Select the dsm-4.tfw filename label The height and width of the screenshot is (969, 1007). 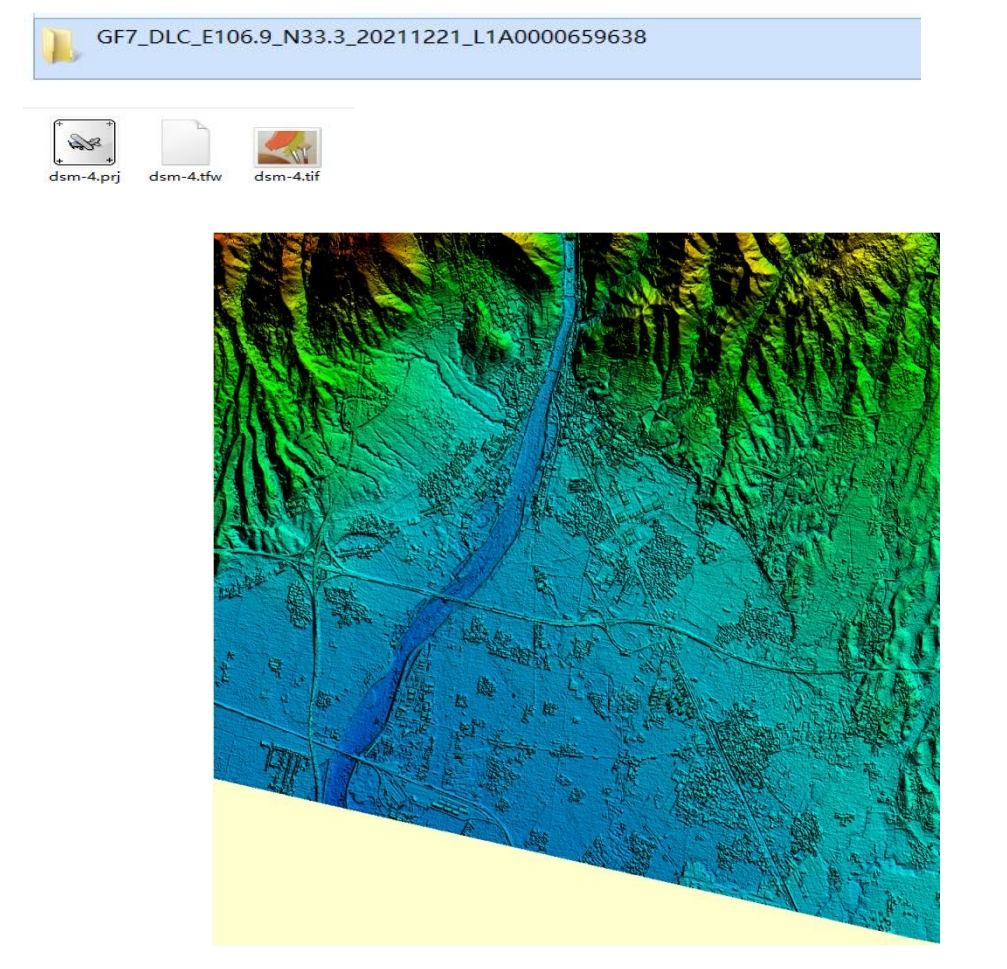pos(185,177)
